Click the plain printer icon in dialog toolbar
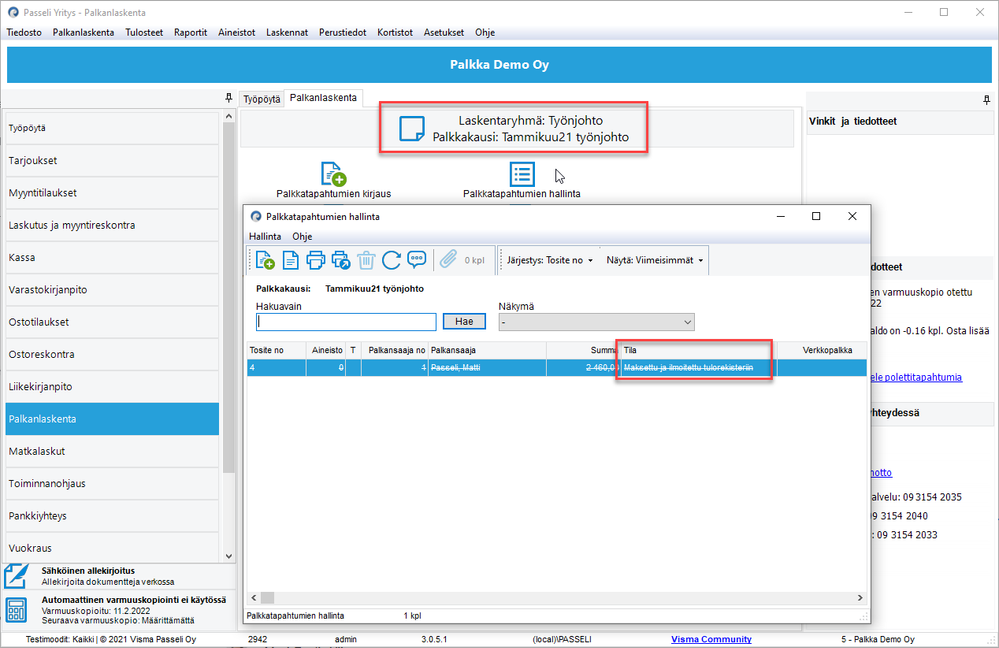Image resolution: width=999 pixels, height=648 pixels. pos(315,260)
